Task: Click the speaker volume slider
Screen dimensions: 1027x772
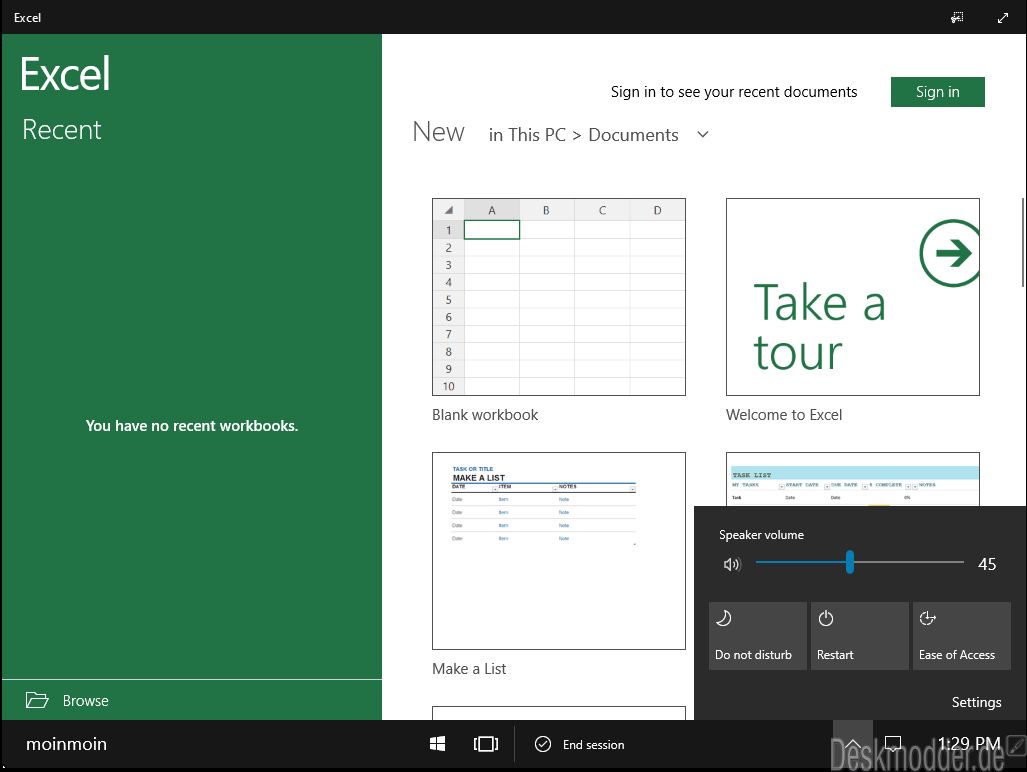Action: pos(850,564)
